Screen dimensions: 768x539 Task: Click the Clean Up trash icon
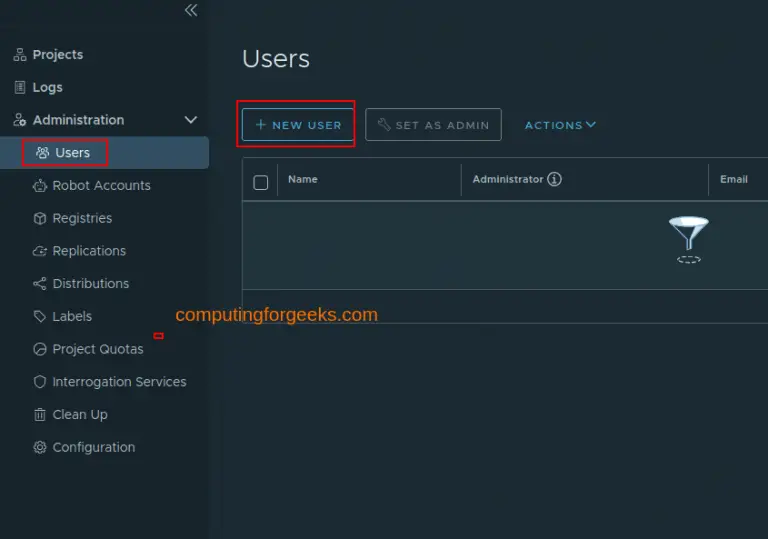tap(40, 415)
